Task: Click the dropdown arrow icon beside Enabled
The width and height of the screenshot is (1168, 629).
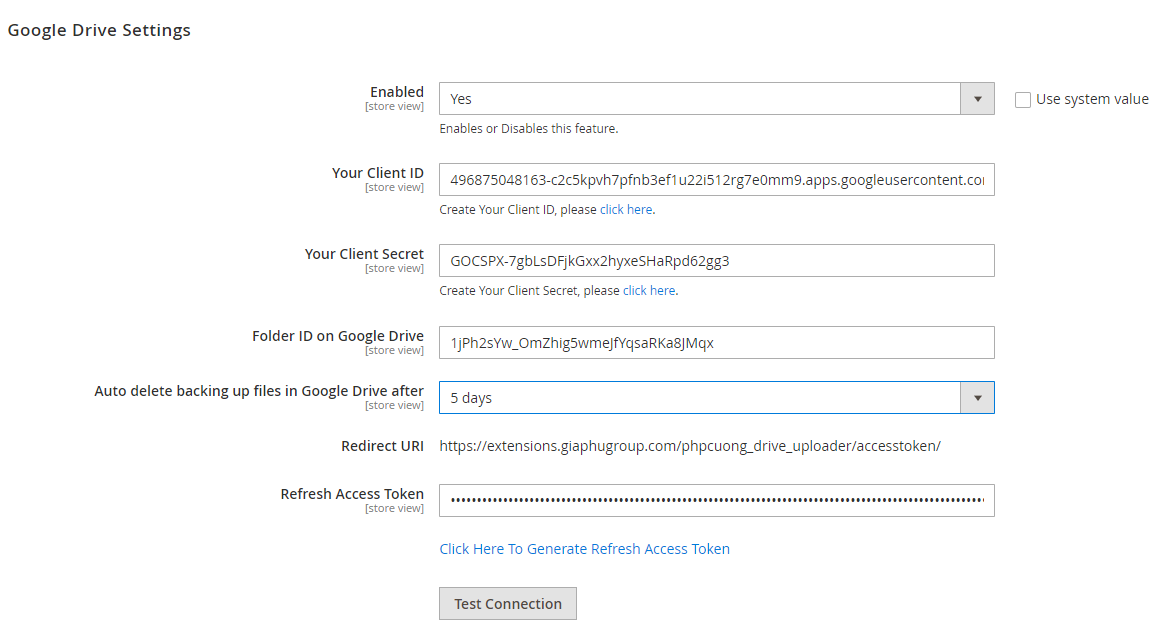Action: (x=976, y=98)
